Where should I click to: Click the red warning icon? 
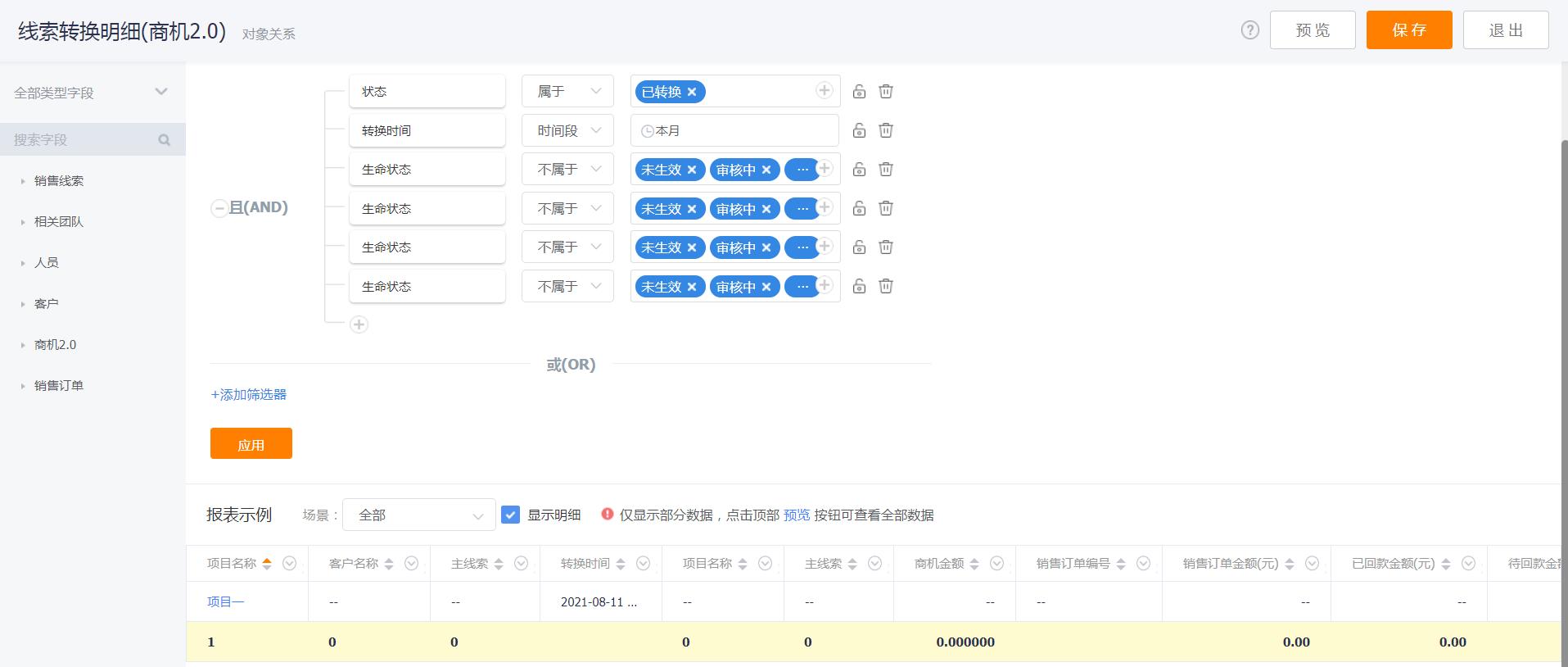tap(607, 514)
